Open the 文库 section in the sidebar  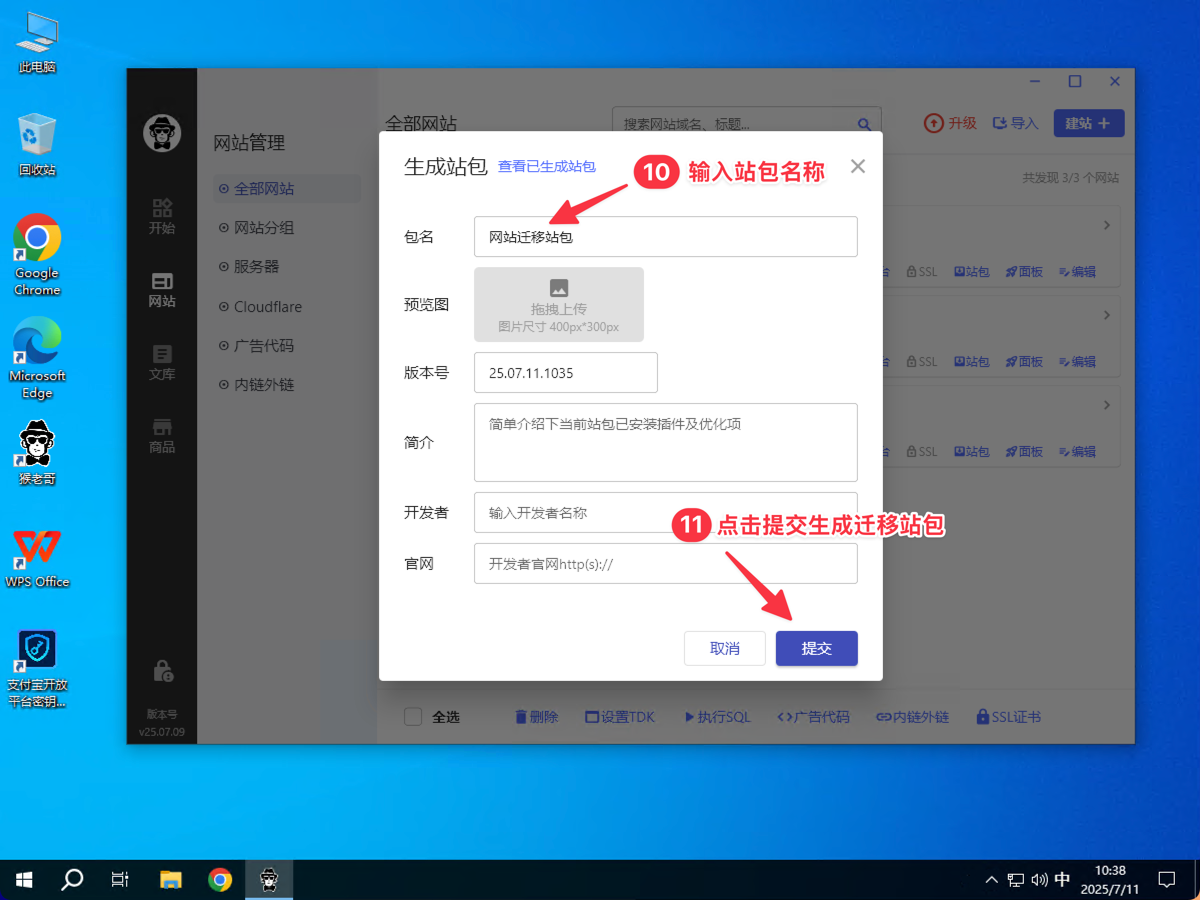(x=162, y=362)
